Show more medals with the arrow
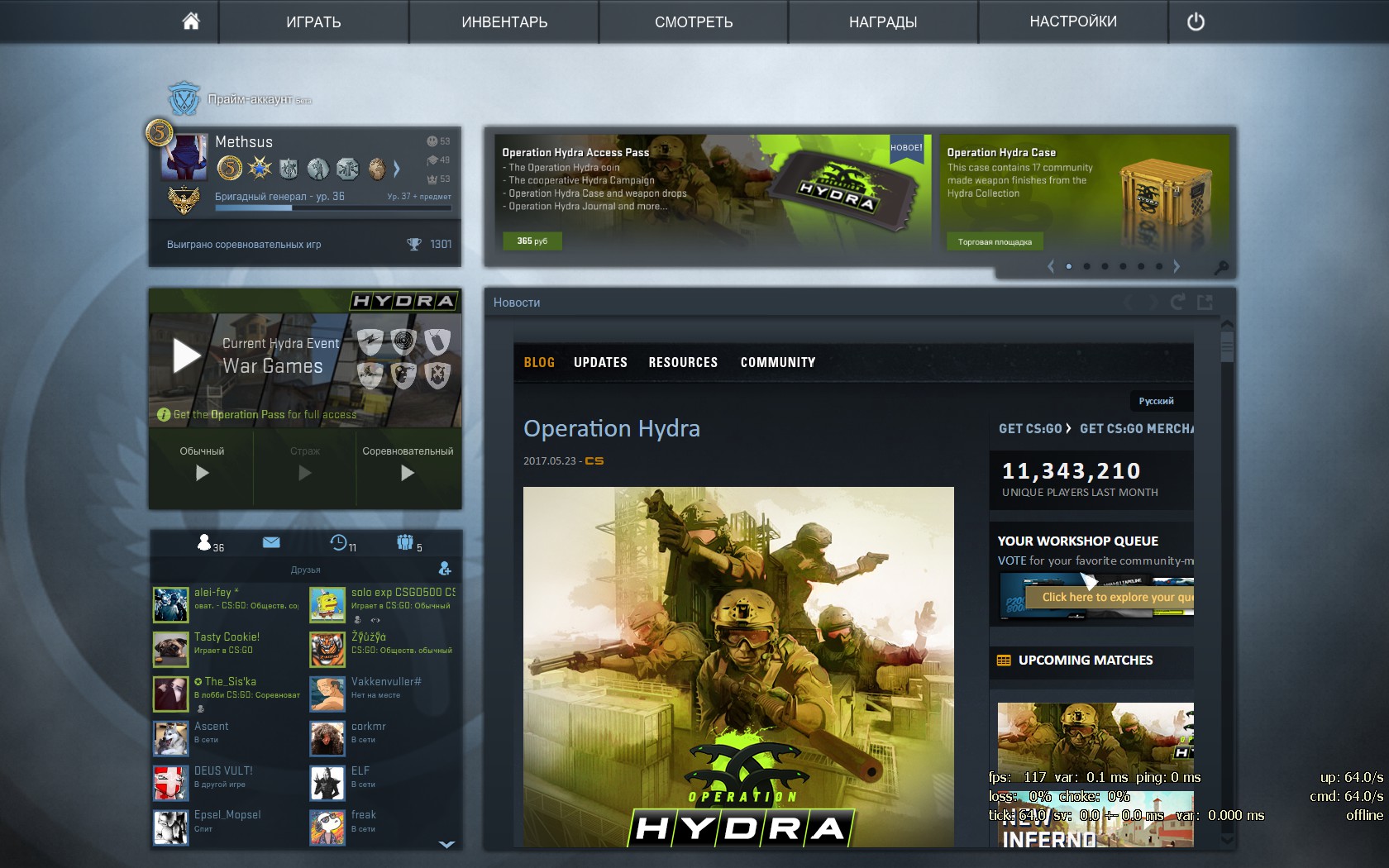This screenshot has width=1389, height=868. click(397, 169)
